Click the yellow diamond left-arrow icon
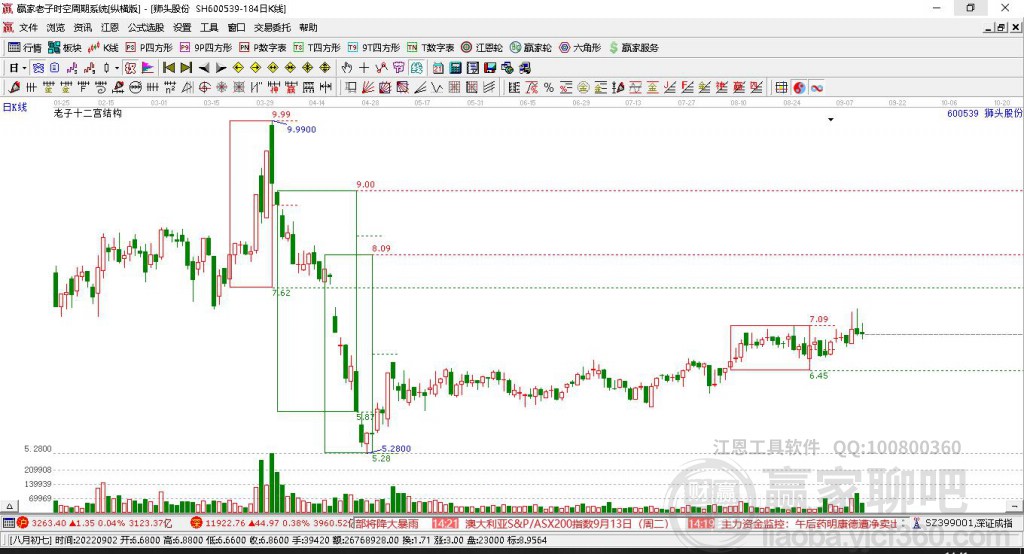This screenshot has height=554, width=1024. [238, 68]
